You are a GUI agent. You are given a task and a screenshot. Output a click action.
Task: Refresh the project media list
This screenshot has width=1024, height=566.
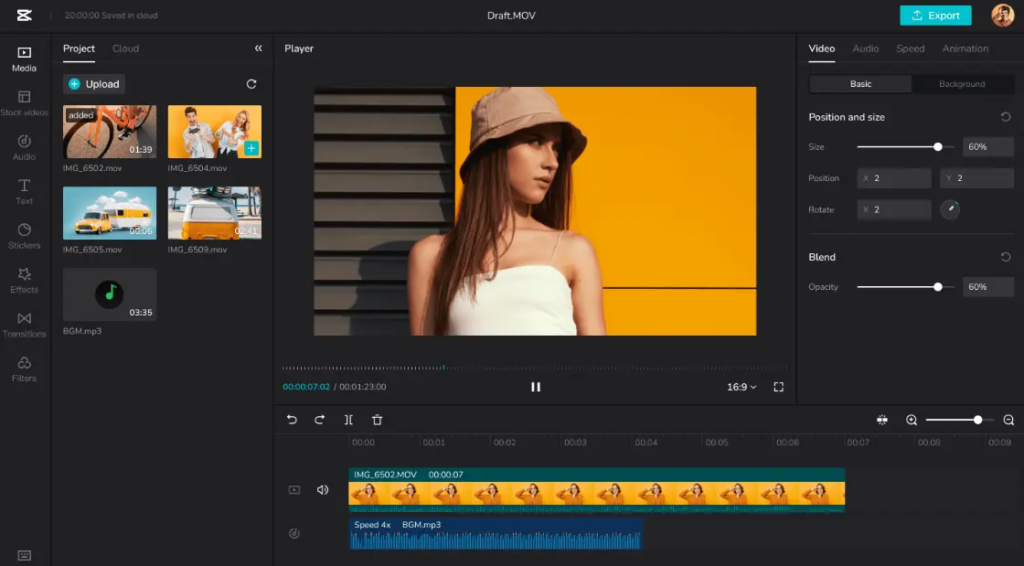[x=251, y=84]
